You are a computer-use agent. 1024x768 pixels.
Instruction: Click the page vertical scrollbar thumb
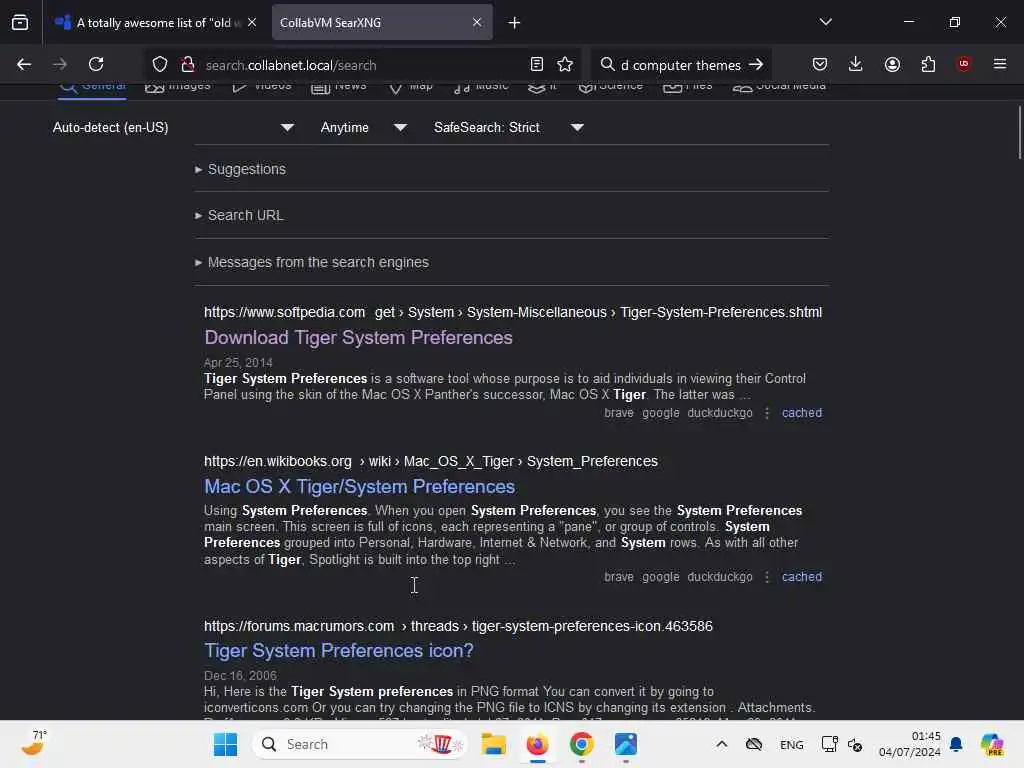tap(1019, 133)
